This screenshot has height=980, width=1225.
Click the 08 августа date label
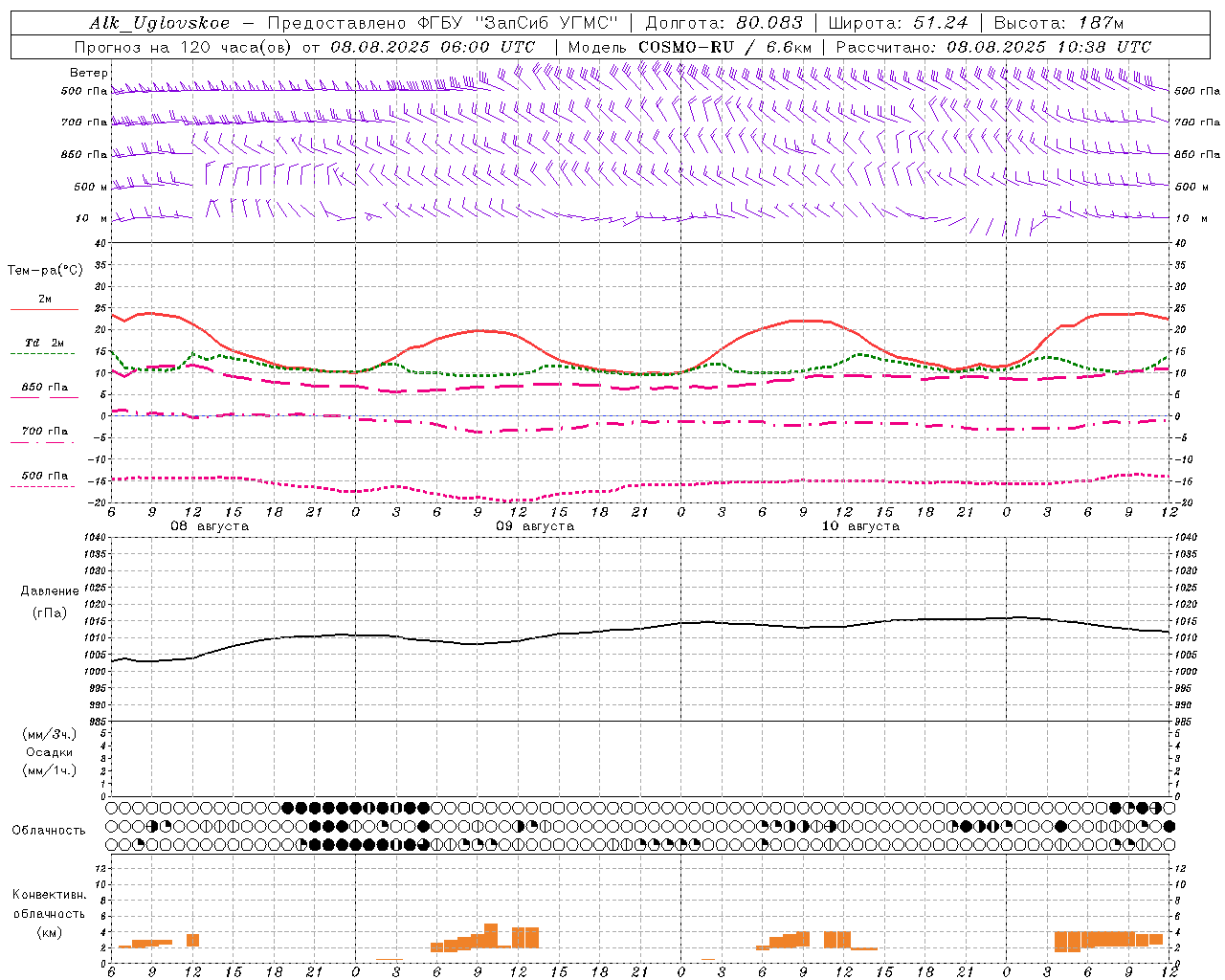tap(210, 526)
